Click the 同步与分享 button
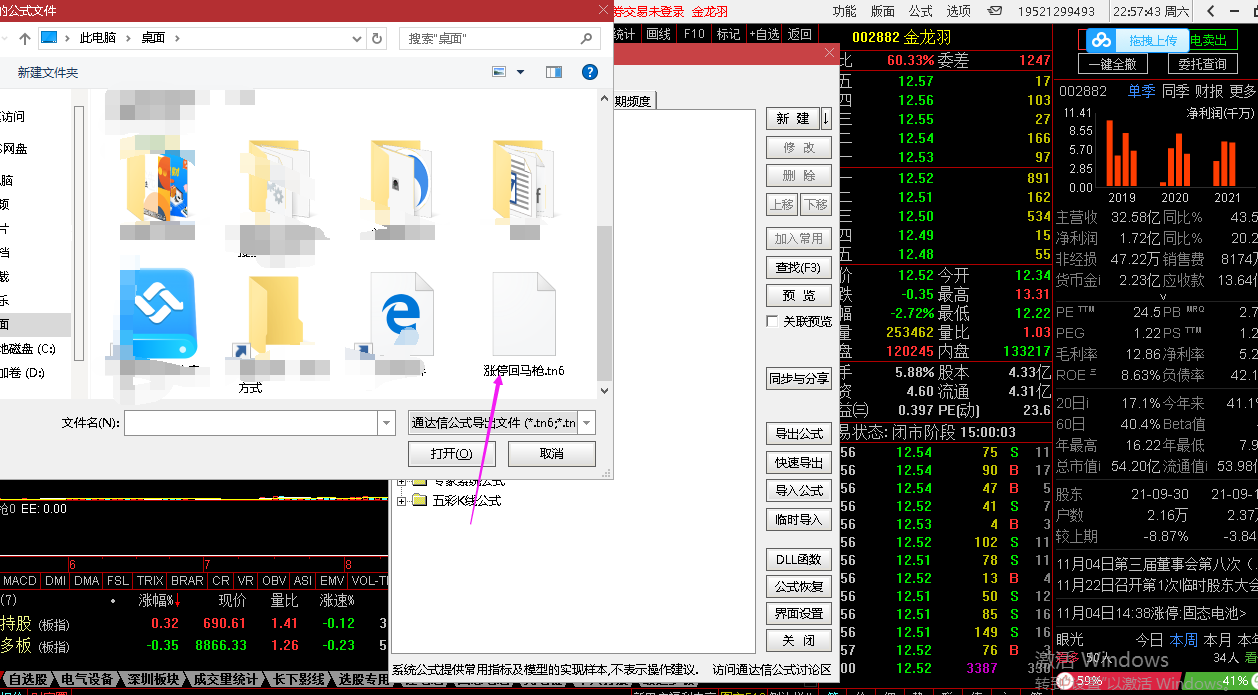Screen dimensions: 1258x695 [x=799, y=379]
